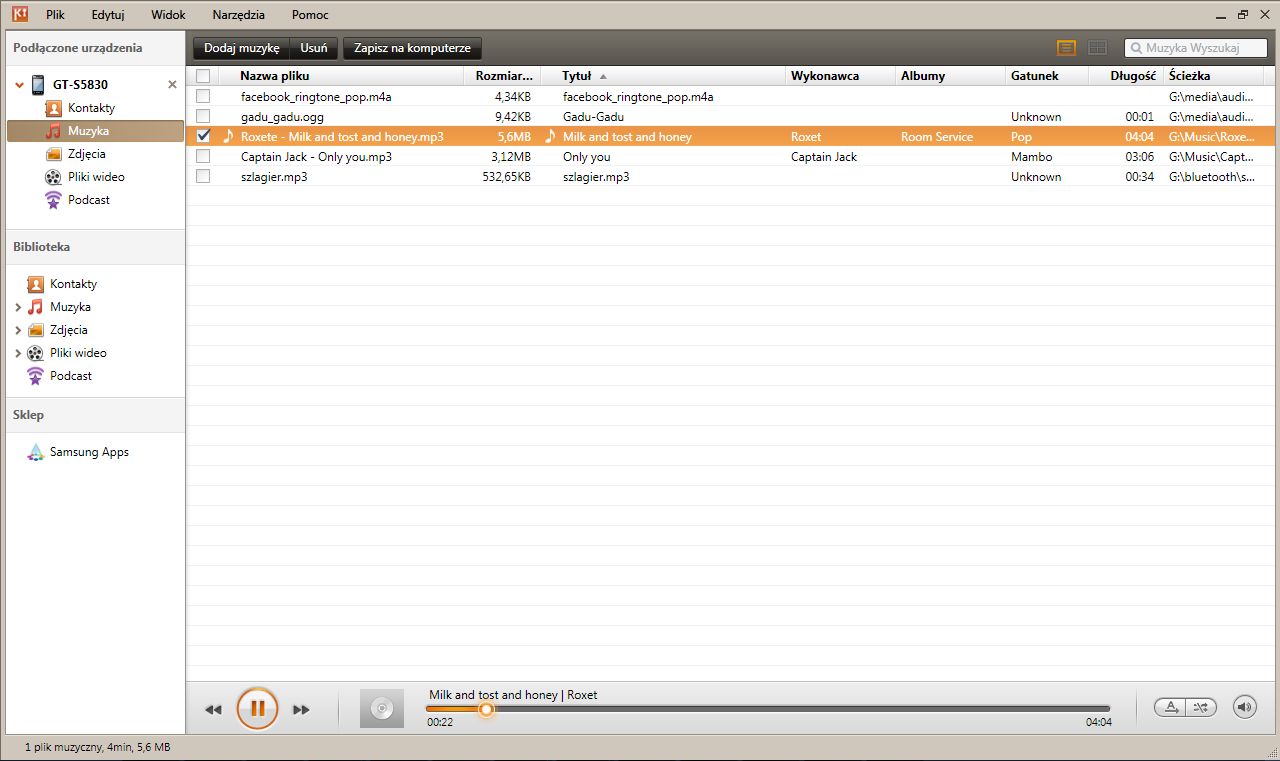Expand library Pliki wideo tree node
The image size is (1280, 761).
pyautogui.click(x=18, y=353)
